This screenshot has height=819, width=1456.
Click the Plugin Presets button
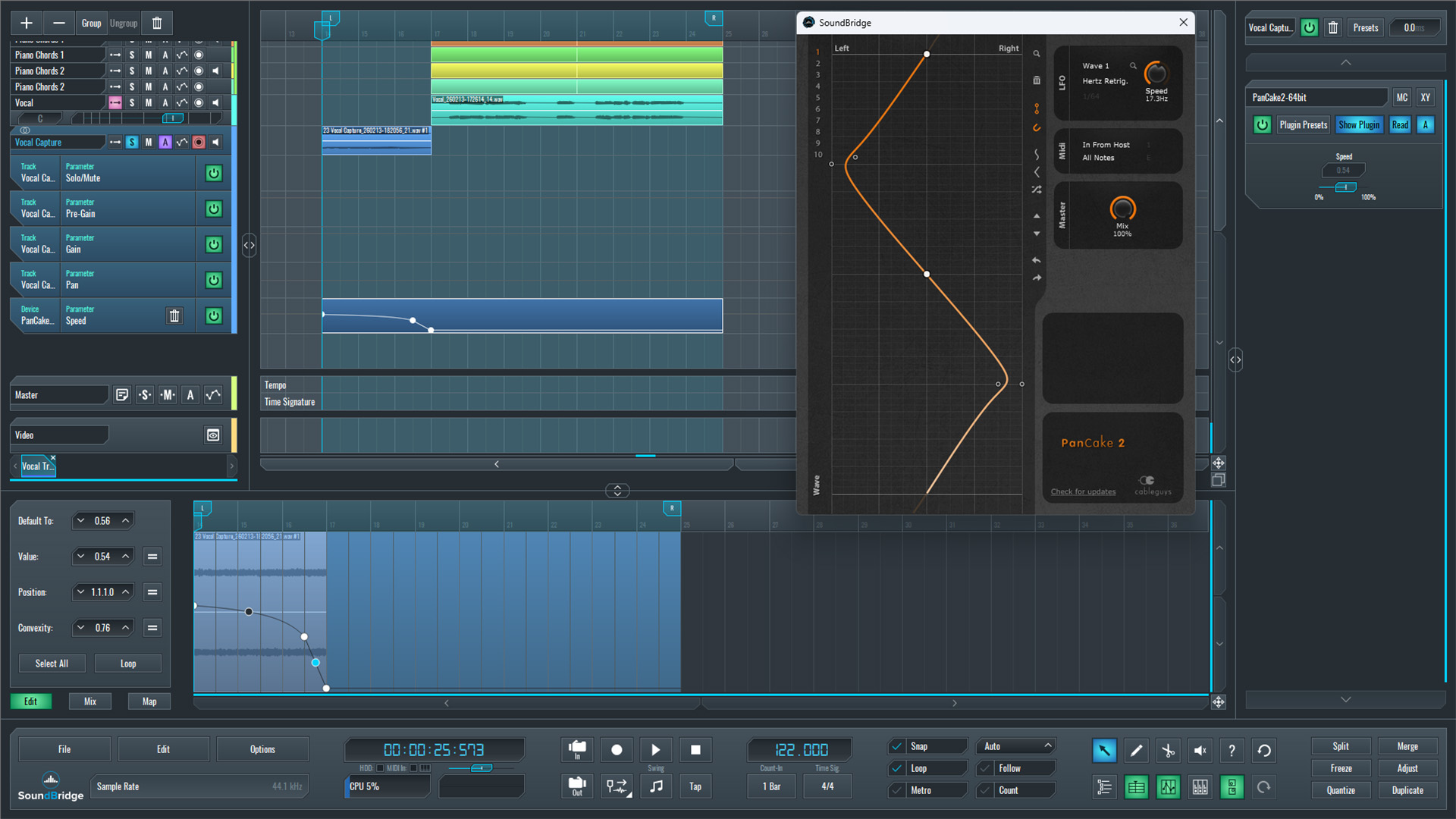point(1304,125)
